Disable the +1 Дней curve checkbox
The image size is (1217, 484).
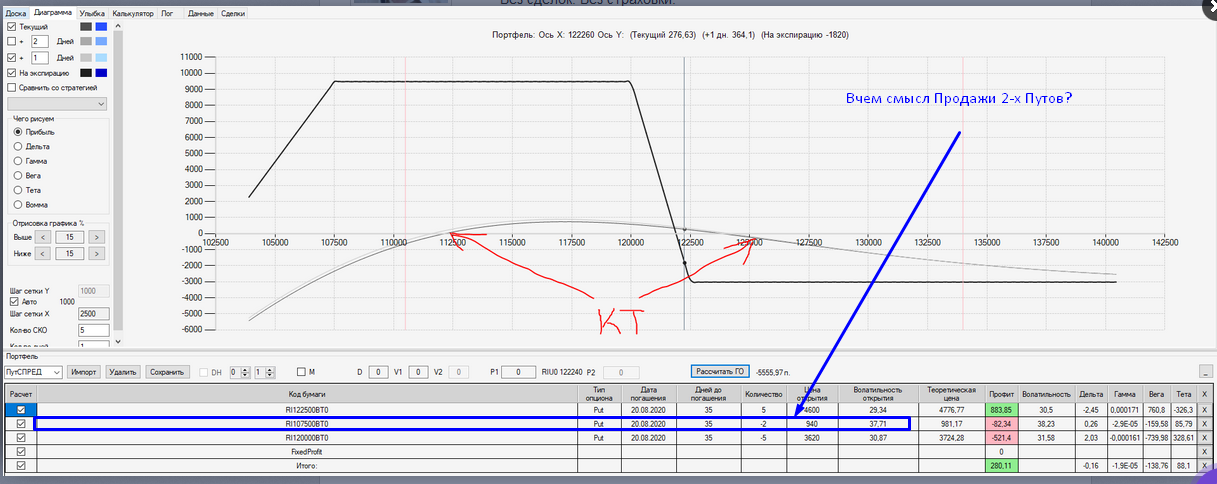coord(12,58)
